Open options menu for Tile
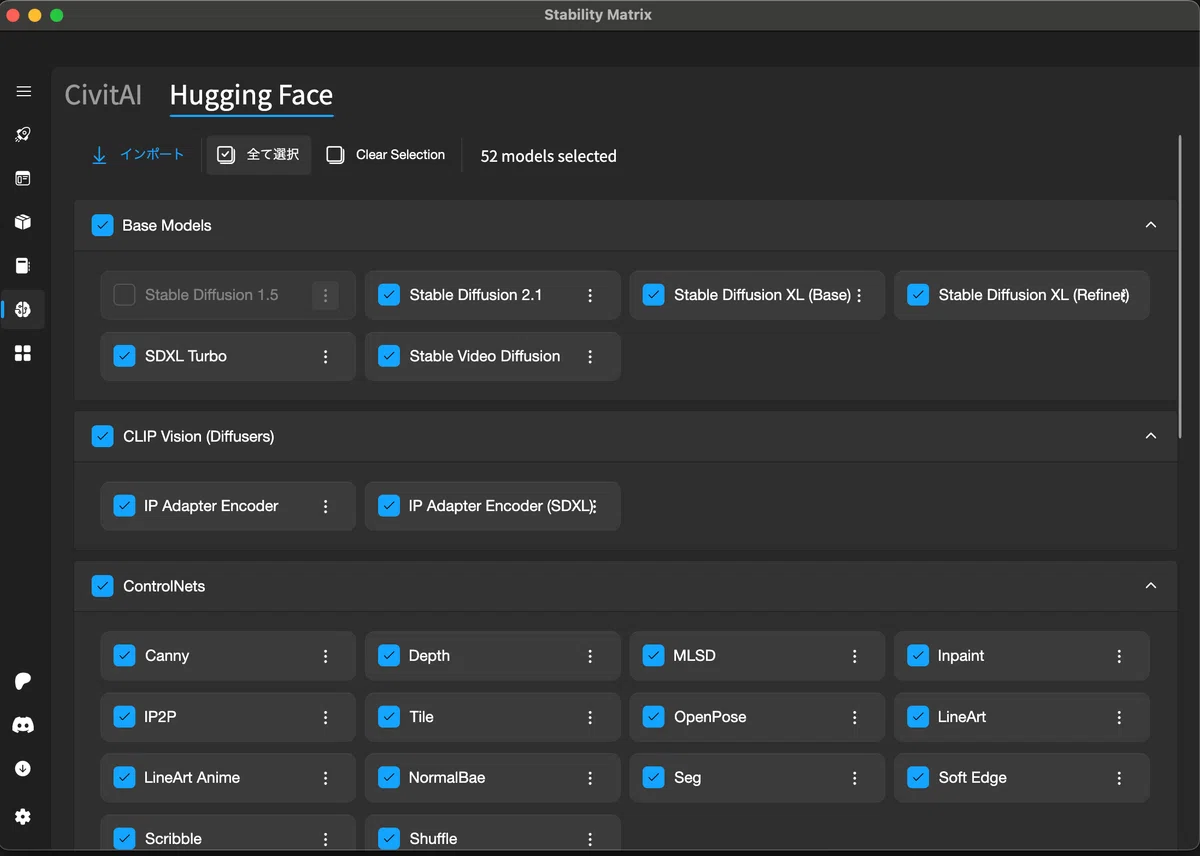1200x856 pixels. click(x=590, y=717)
